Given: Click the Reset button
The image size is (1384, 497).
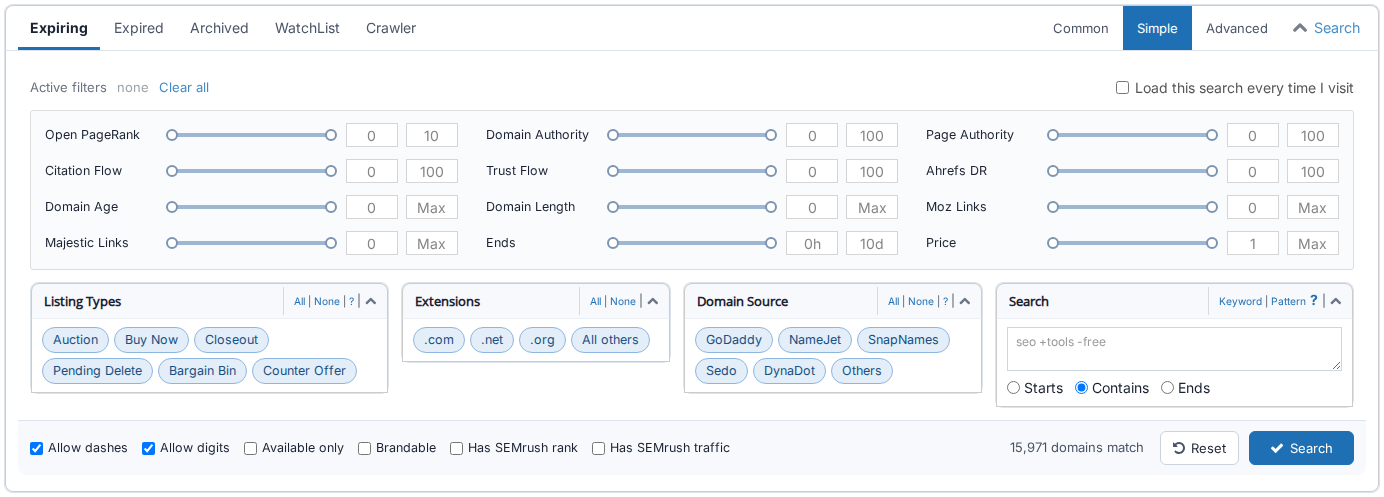Looking at the screenshot, I should [1199, 448].
